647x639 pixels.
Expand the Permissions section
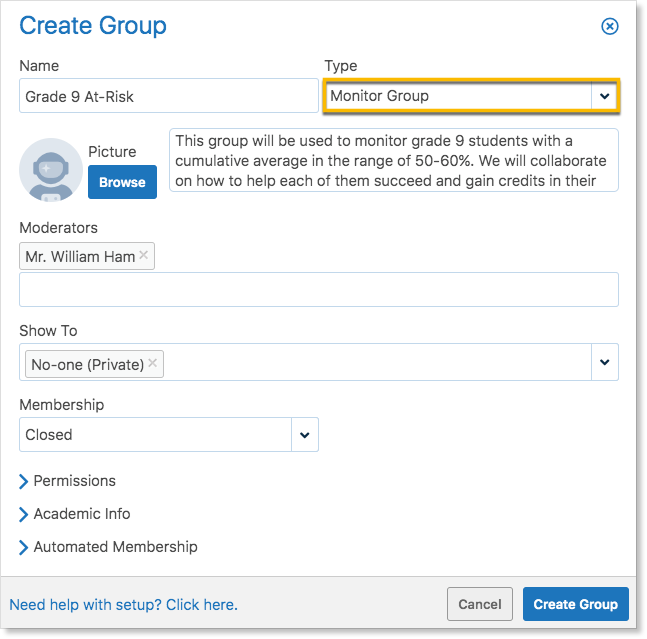coord(67,481)
